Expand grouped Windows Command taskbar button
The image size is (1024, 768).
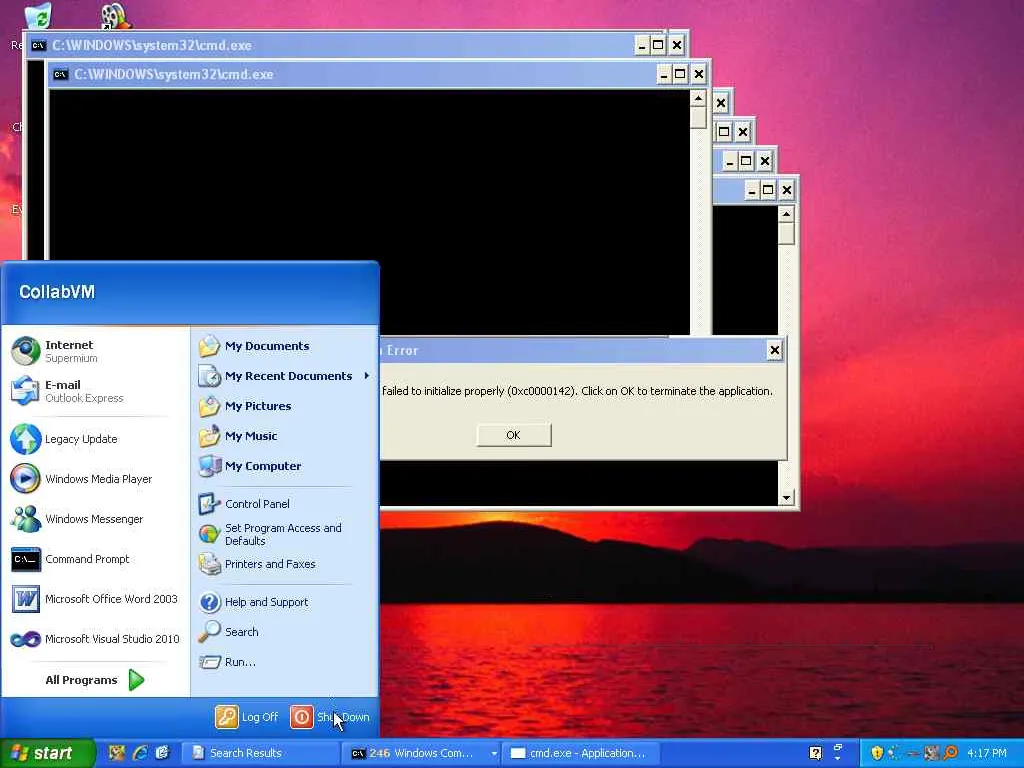[493, 753]
